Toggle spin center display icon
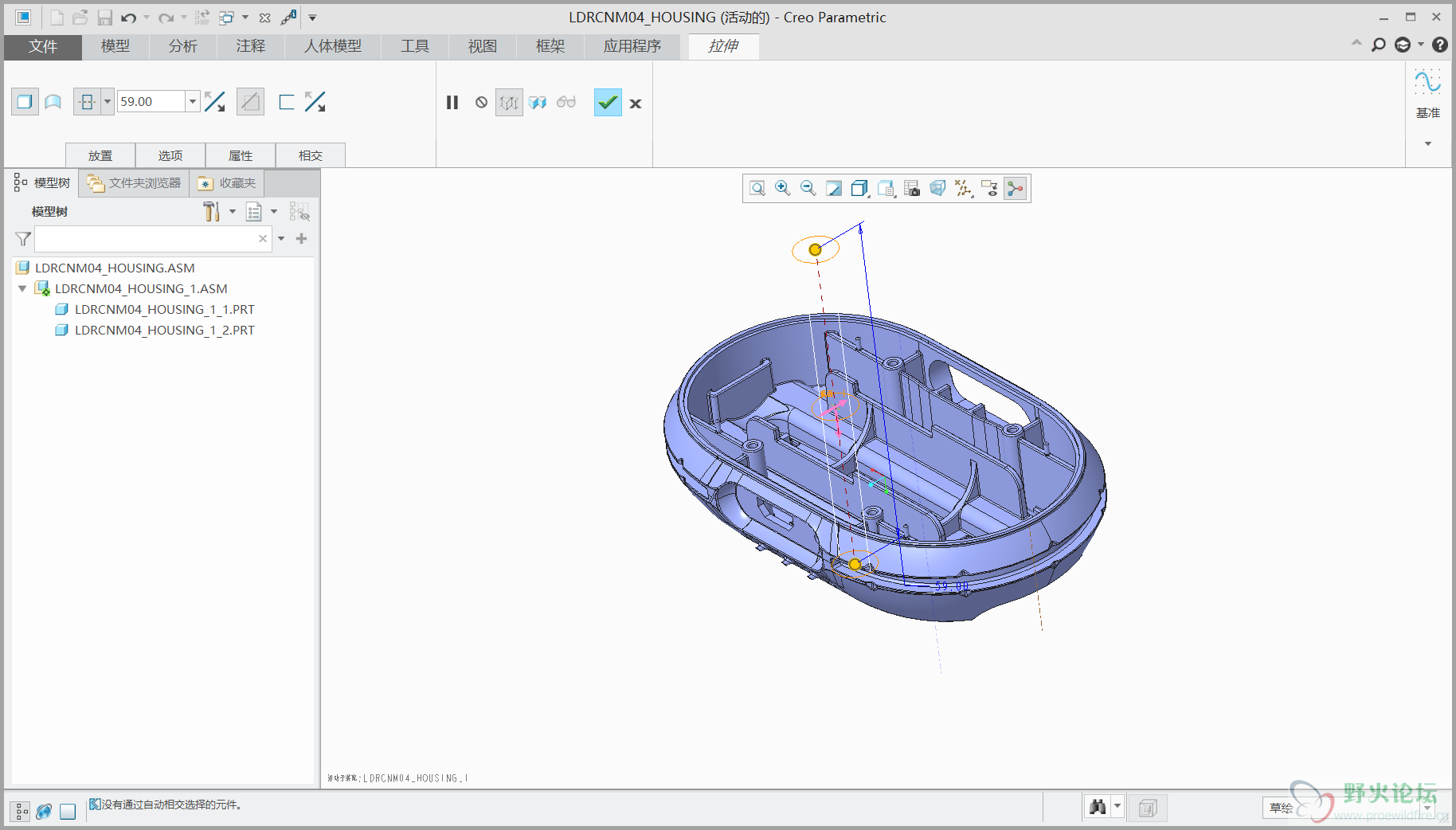 [x=1015, y=188]
